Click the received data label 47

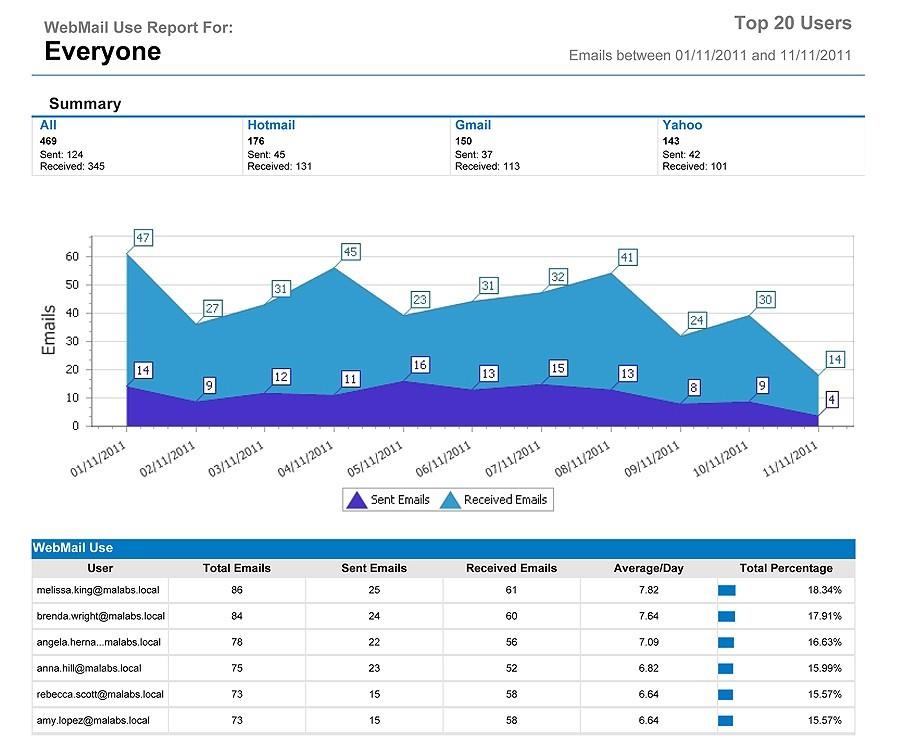pos(143,238)
